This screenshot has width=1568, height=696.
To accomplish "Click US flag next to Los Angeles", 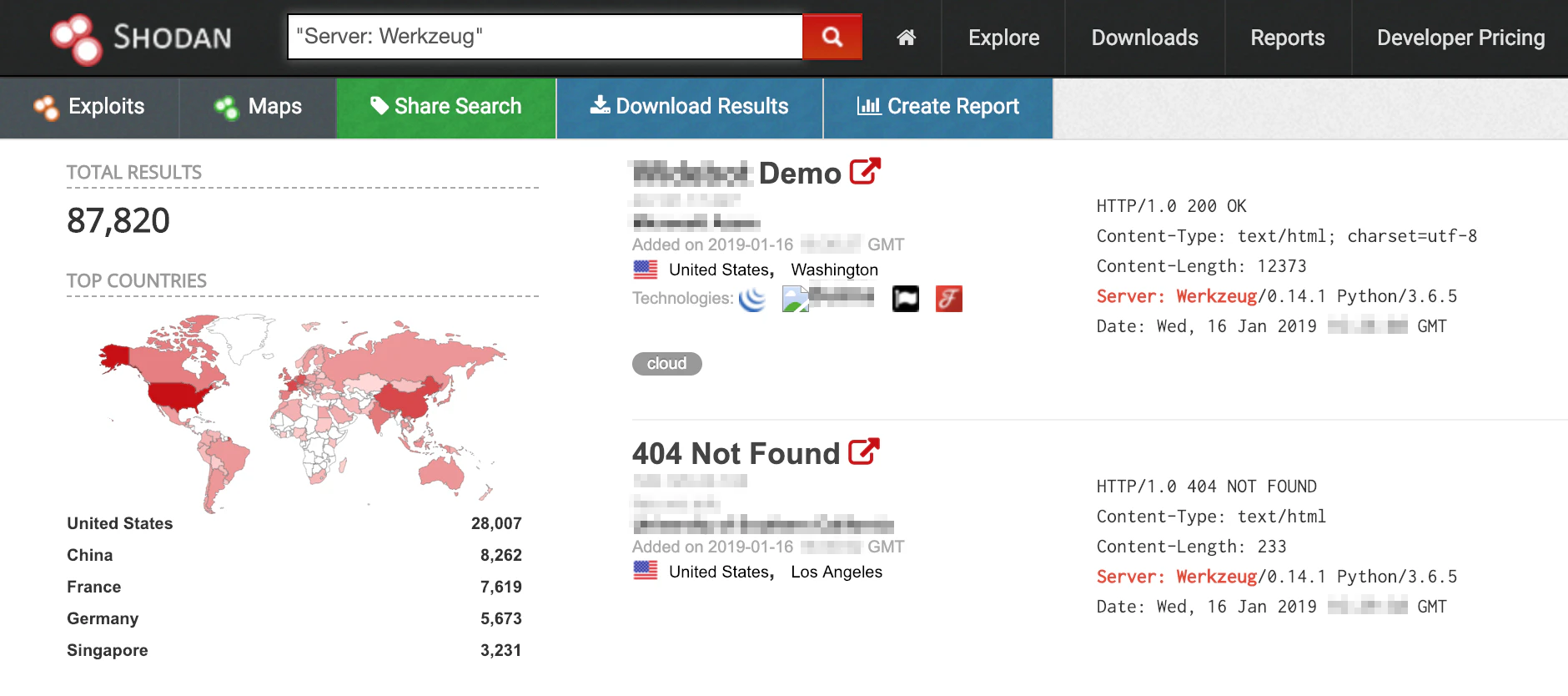I will pyautogui.click(x=646, y=571).
